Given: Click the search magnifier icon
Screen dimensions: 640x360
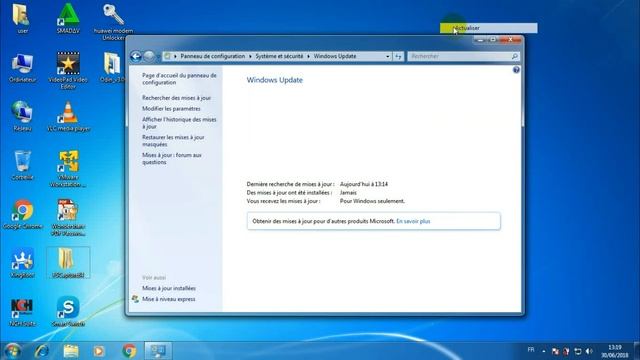Looking at the screenshot, I should pos(515,56).
